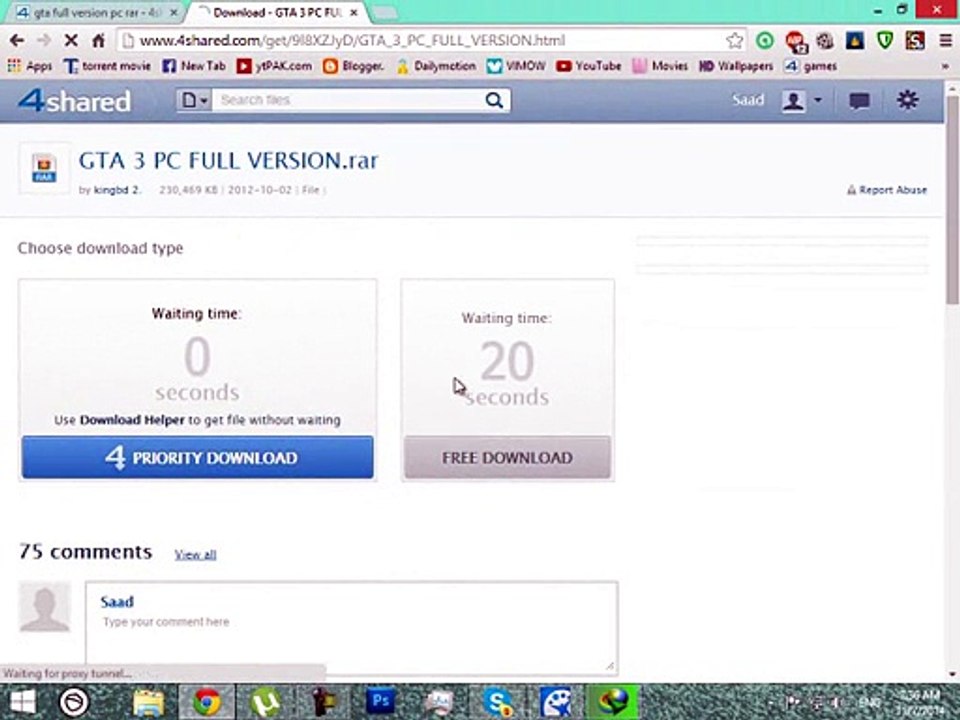Image resolution: width=960 pixels, height=720 pixels.
Task: Open the Windows Start button
Action: click(22, 702)
